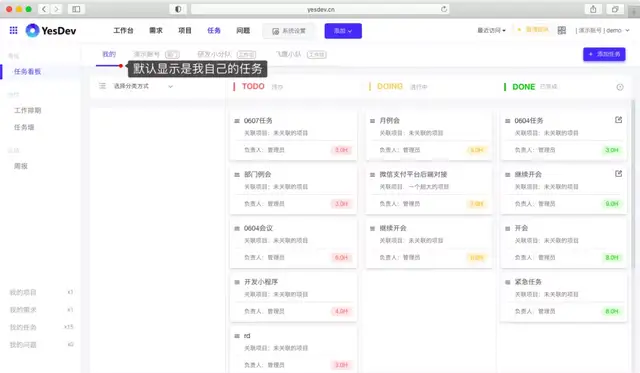Toggle the Safari sidebar icon
The width and height of the screenshot is (640, 373).
point(76,9)
